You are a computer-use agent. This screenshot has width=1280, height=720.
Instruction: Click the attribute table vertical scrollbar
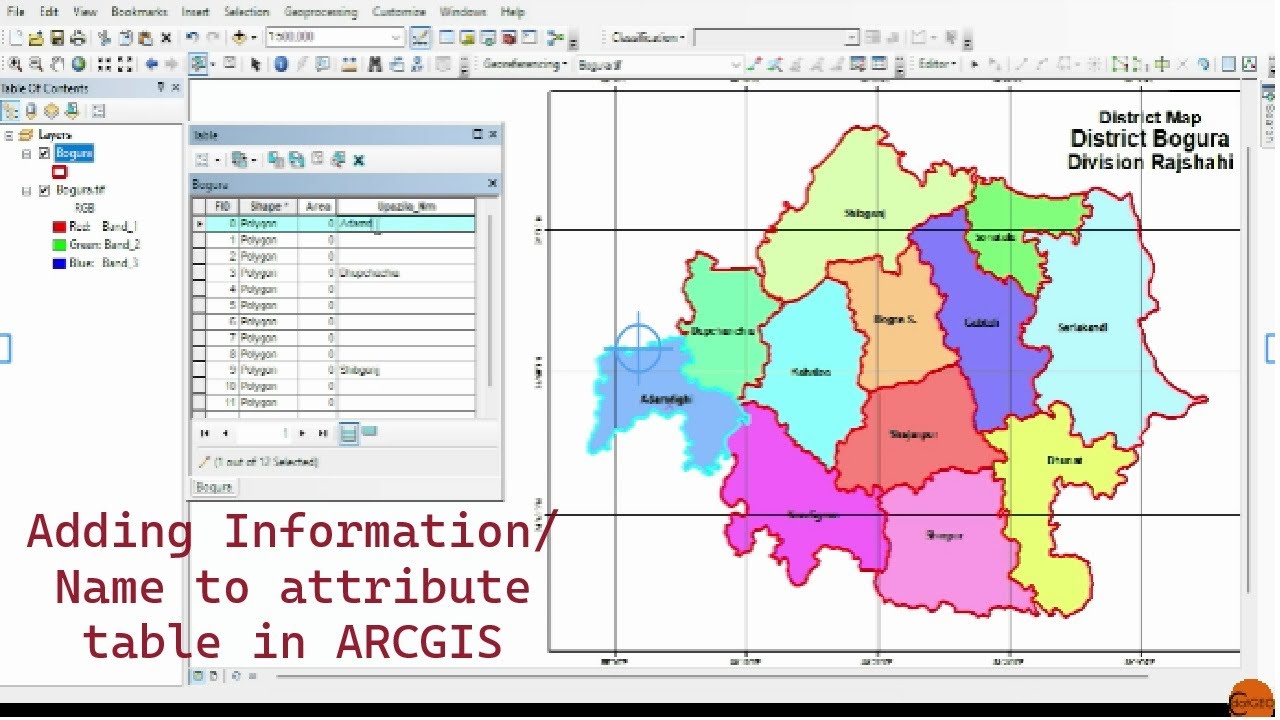(x=489, y=300)
